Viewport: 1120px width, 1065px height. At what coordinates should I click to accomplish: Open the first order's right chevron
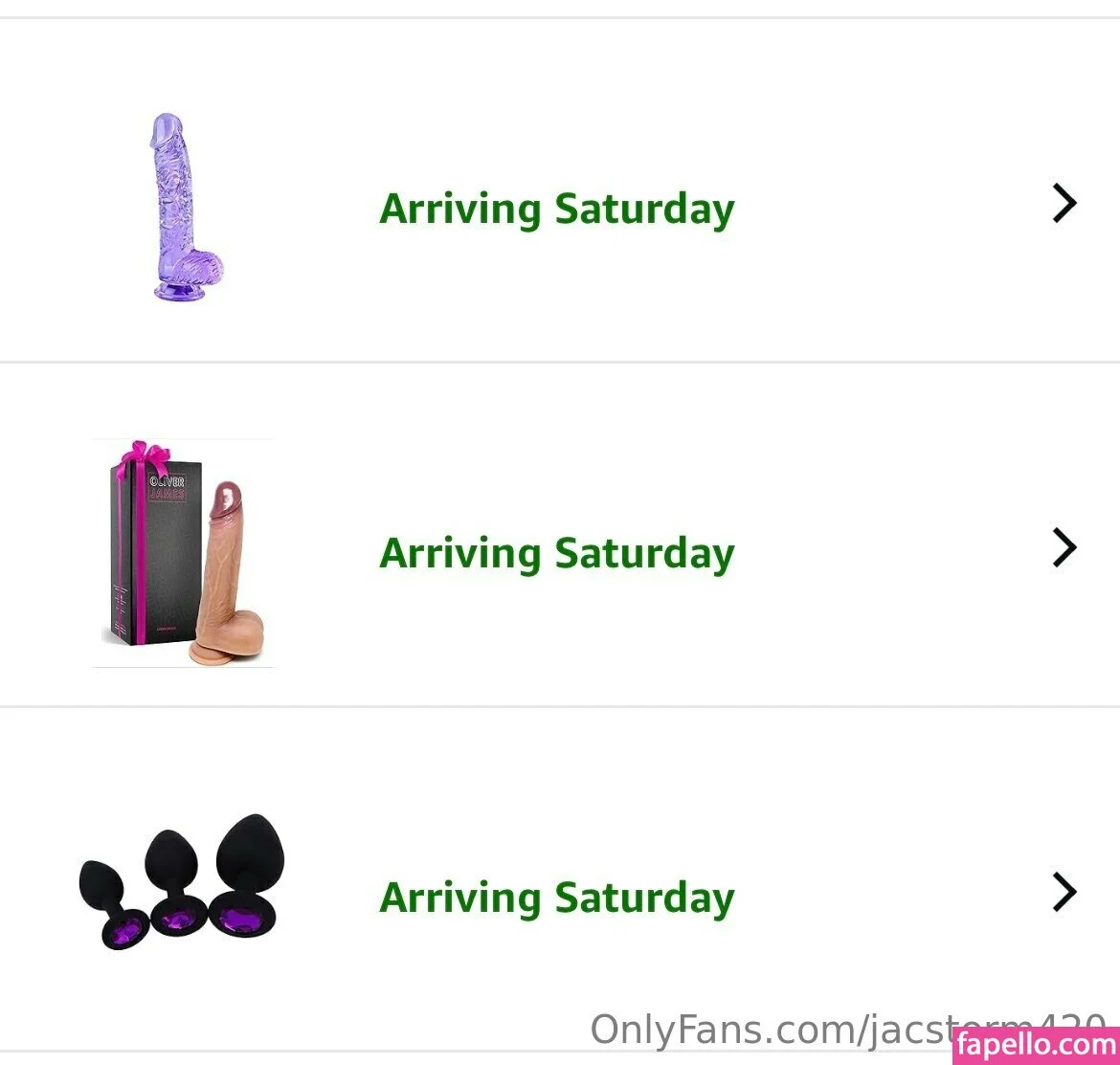pos(1064,204)
